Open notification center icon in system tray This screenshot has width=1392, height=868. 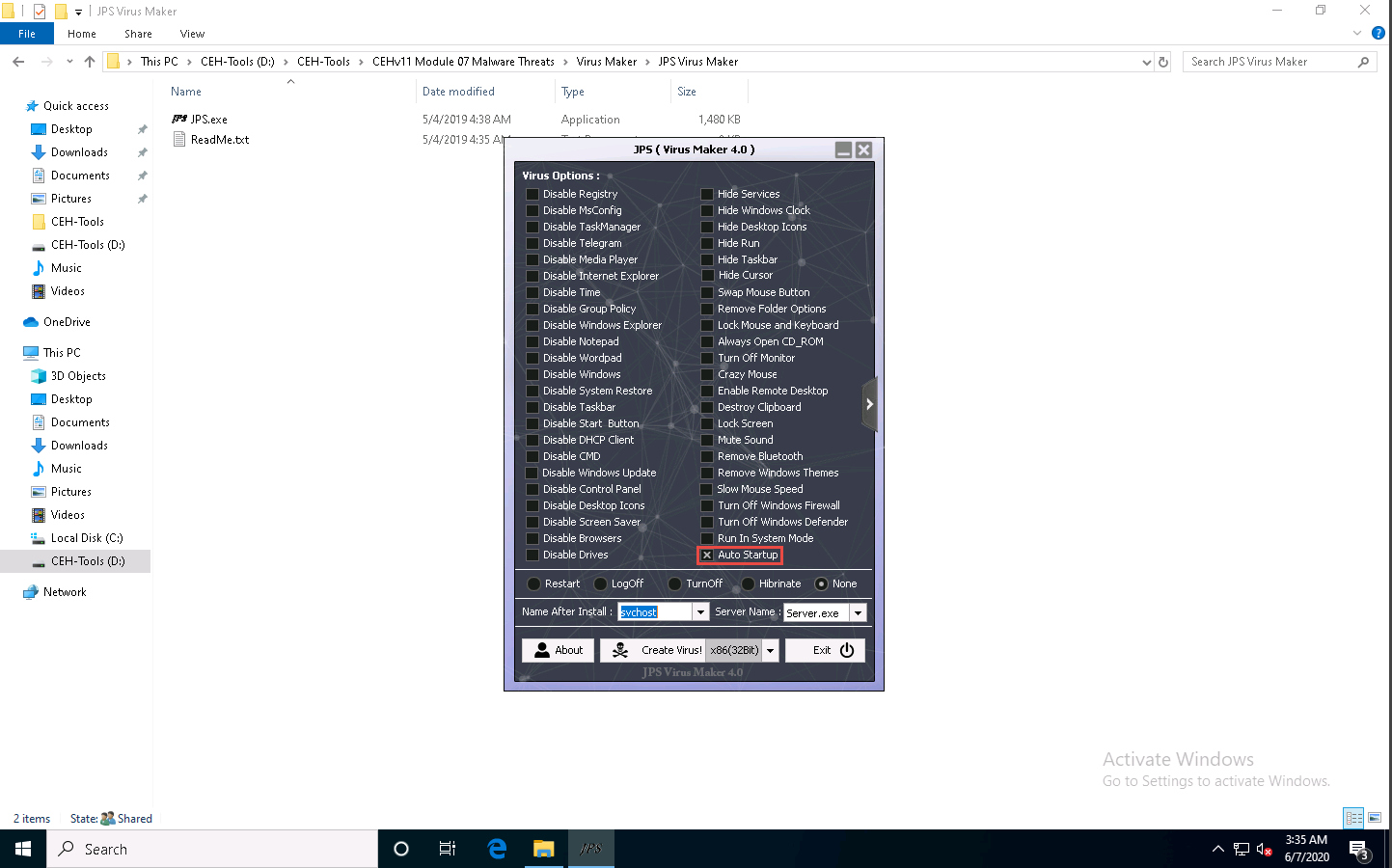1359,850
